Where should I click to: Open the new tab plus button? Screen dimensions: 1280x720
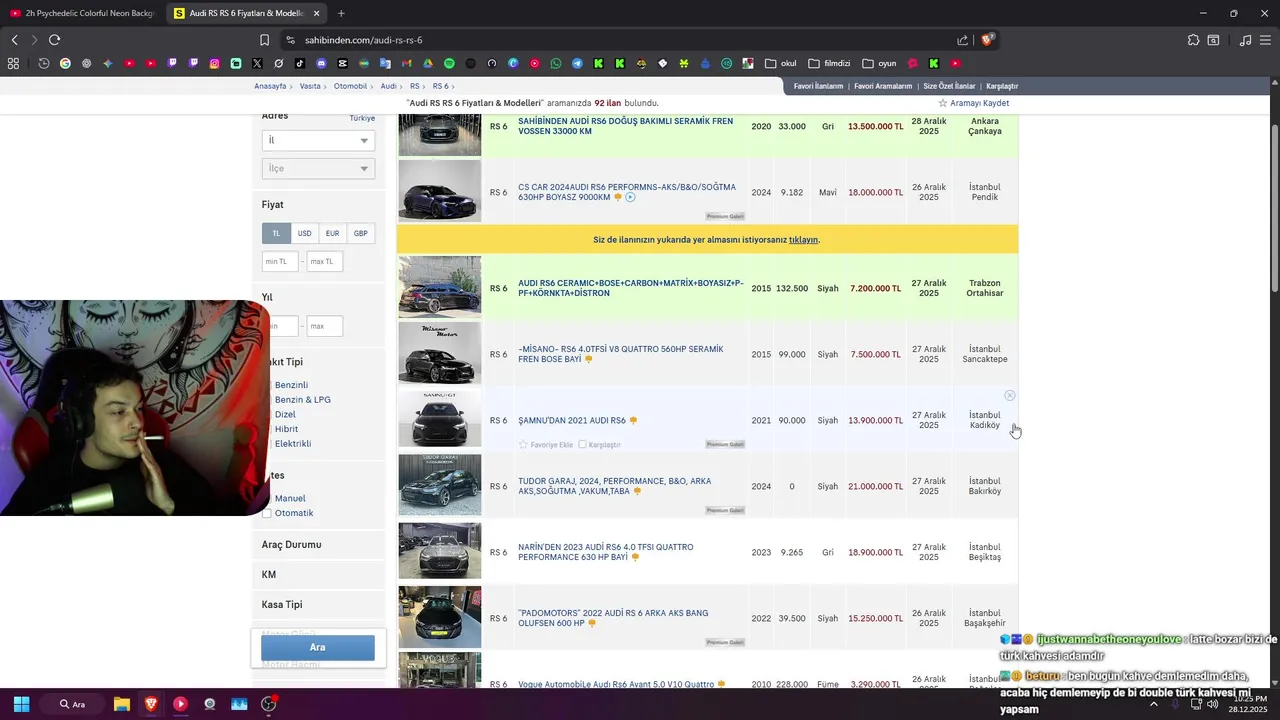pos(341,13)
